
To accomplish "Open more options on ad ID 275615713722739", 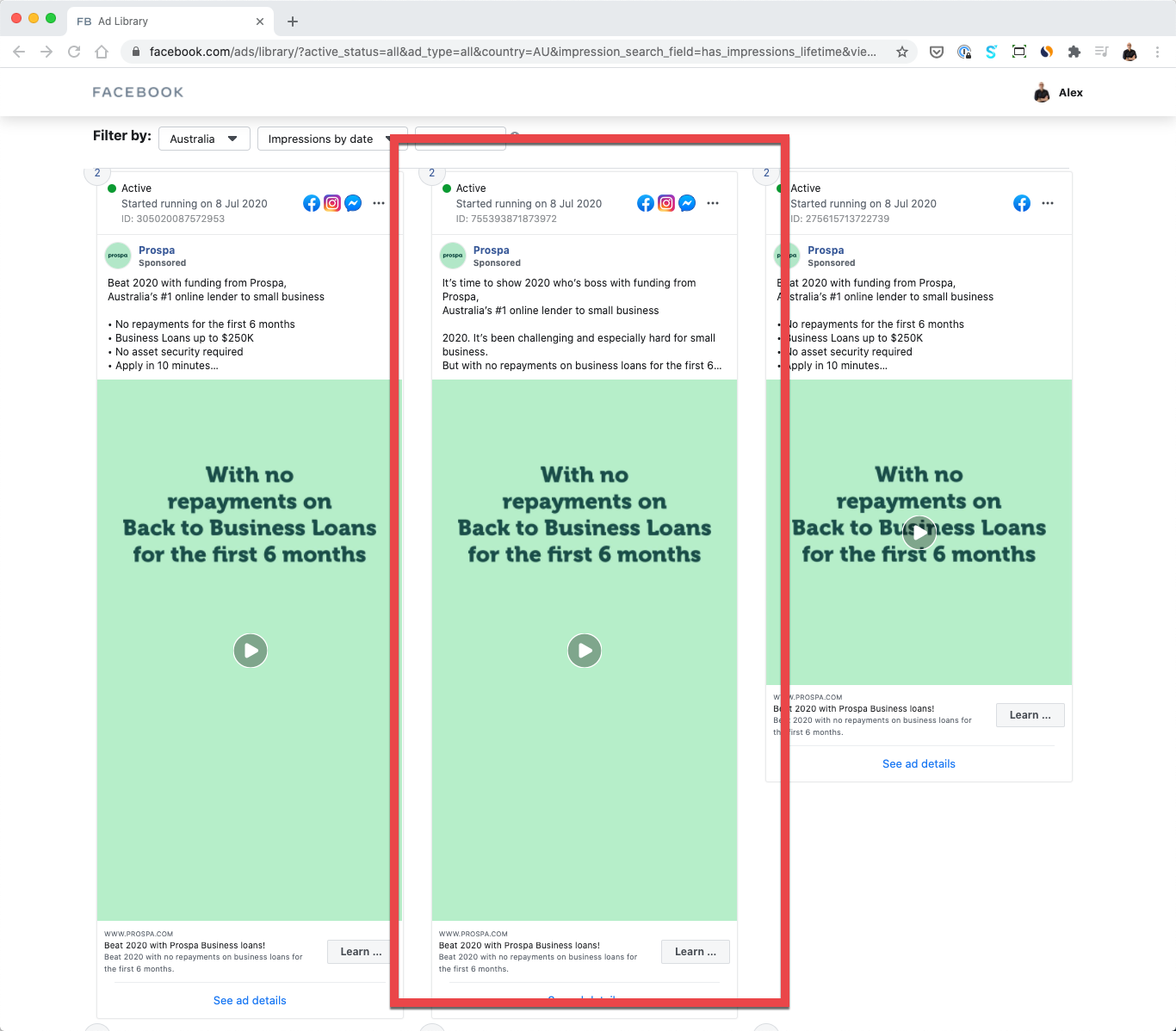I will pos(1048,203).
